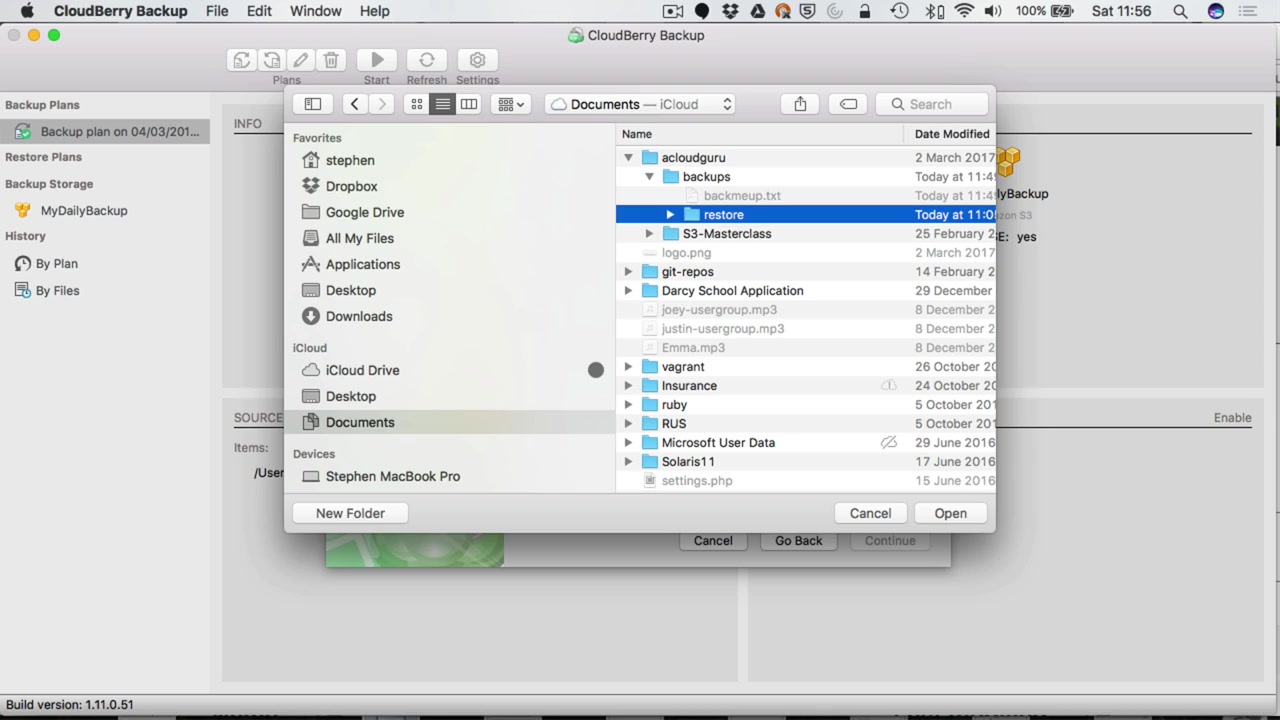Switch file dialog to icon view
Screen dimensions: 1280x720
(417, 104)
